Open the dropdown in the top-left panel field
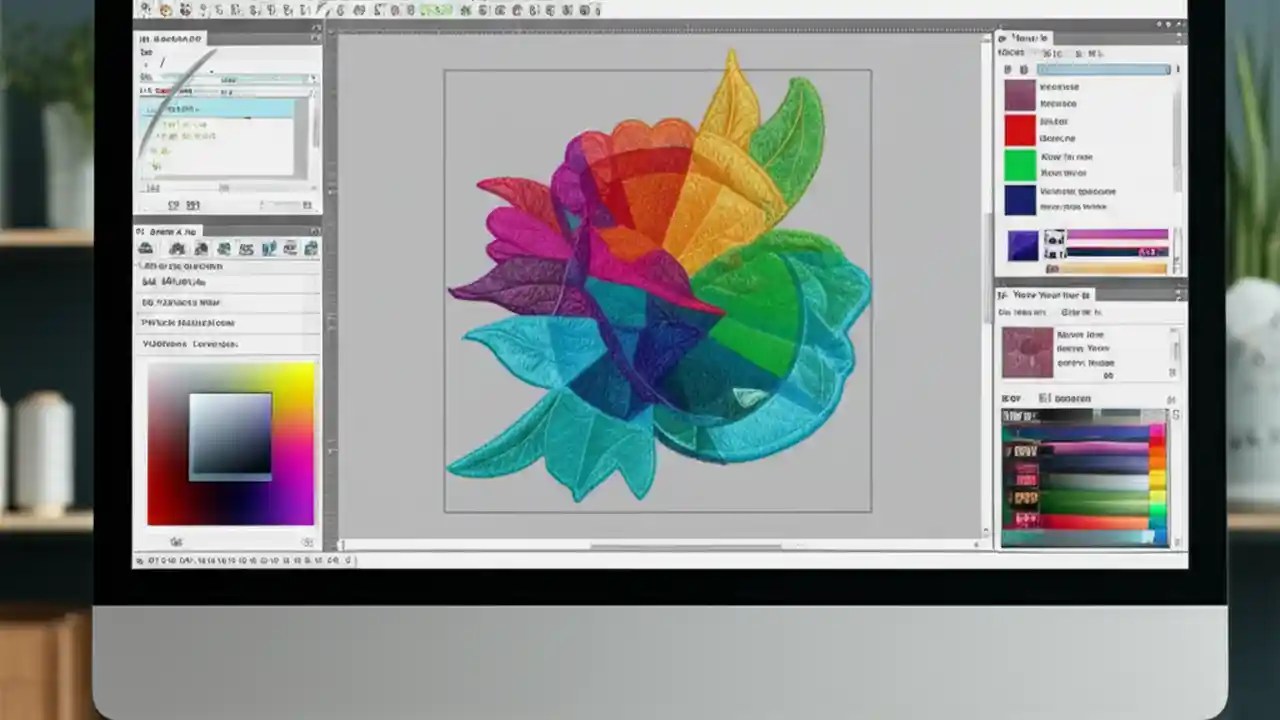The image size is (1280, 720). [x=313, y=77]
